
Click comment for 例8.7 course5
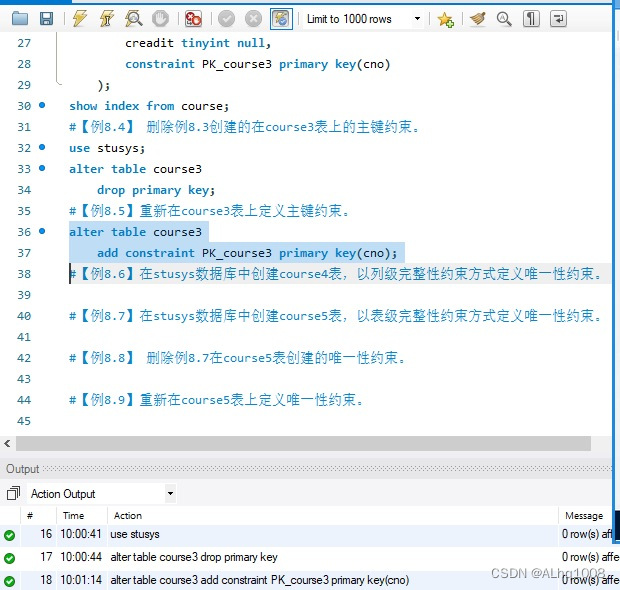point(335,316)
